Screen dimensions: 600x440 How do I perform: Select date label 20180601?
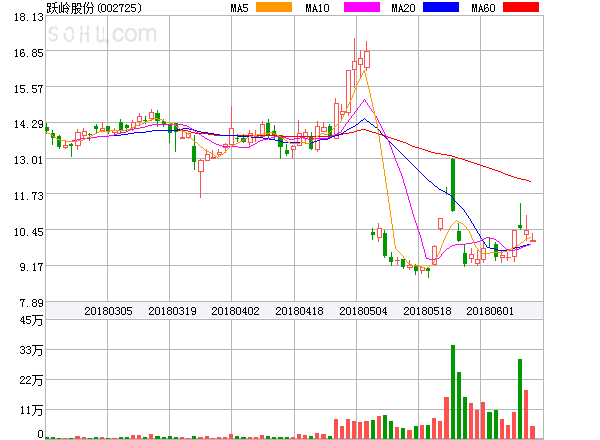(x=490, y=311)
